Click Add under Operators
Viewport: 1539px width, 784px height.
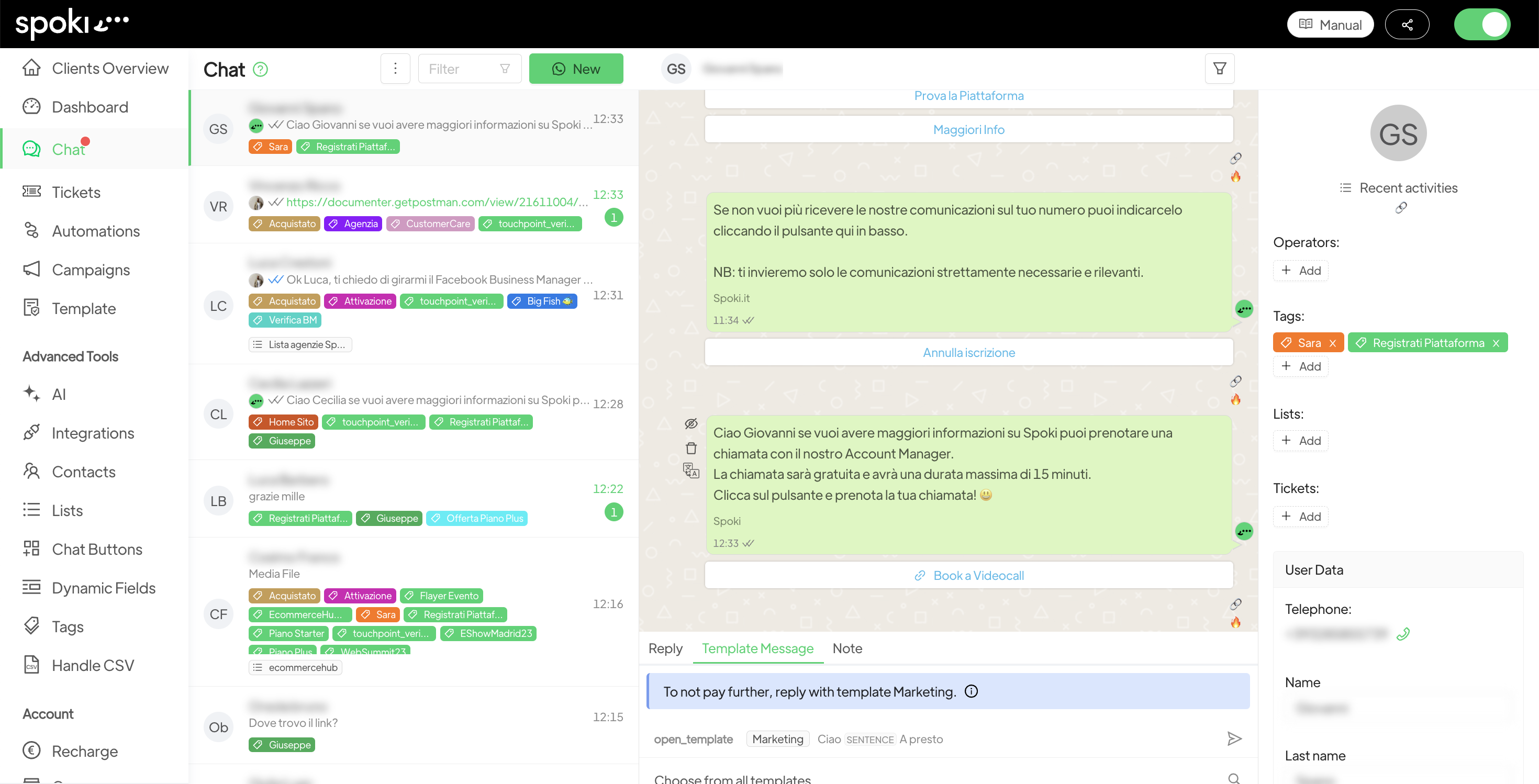click(x=1301, y=271)
